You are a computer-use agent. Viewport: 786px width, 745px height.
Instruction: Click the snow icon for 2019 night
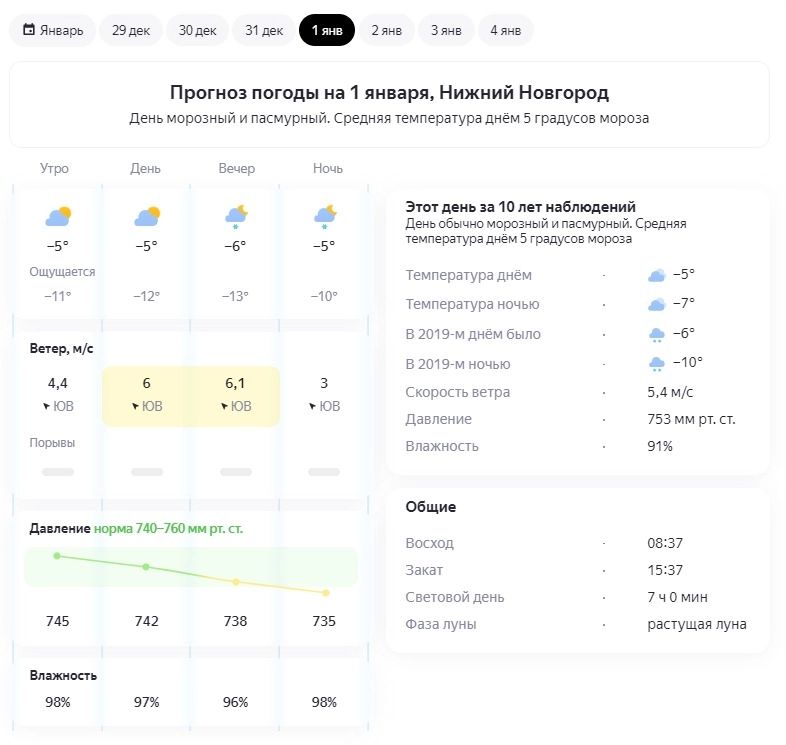(x=657, y=364)
